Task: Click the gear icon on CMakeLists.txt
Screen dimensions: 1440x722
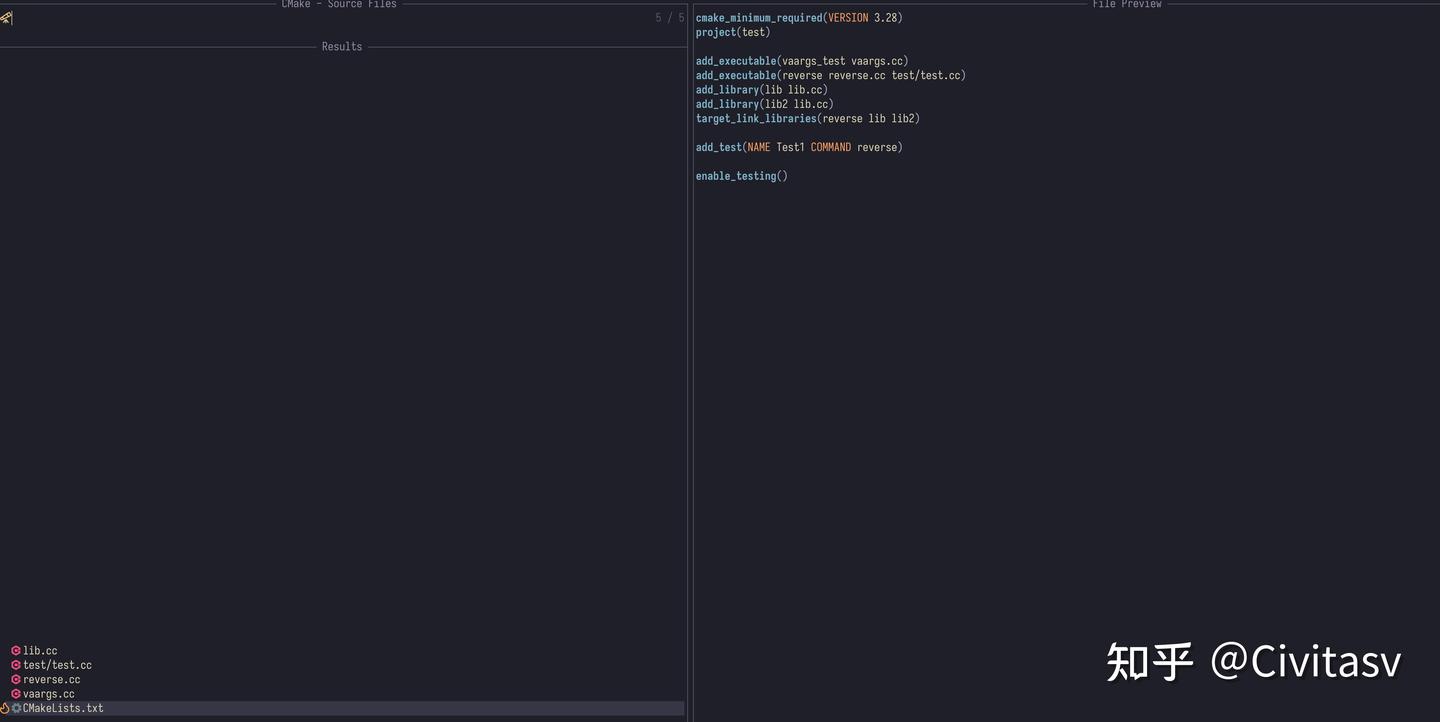Action: click(16, 708)
